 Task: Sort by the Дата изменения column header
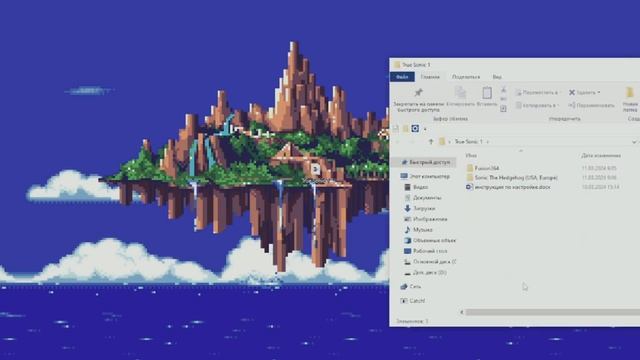point(600,156)
